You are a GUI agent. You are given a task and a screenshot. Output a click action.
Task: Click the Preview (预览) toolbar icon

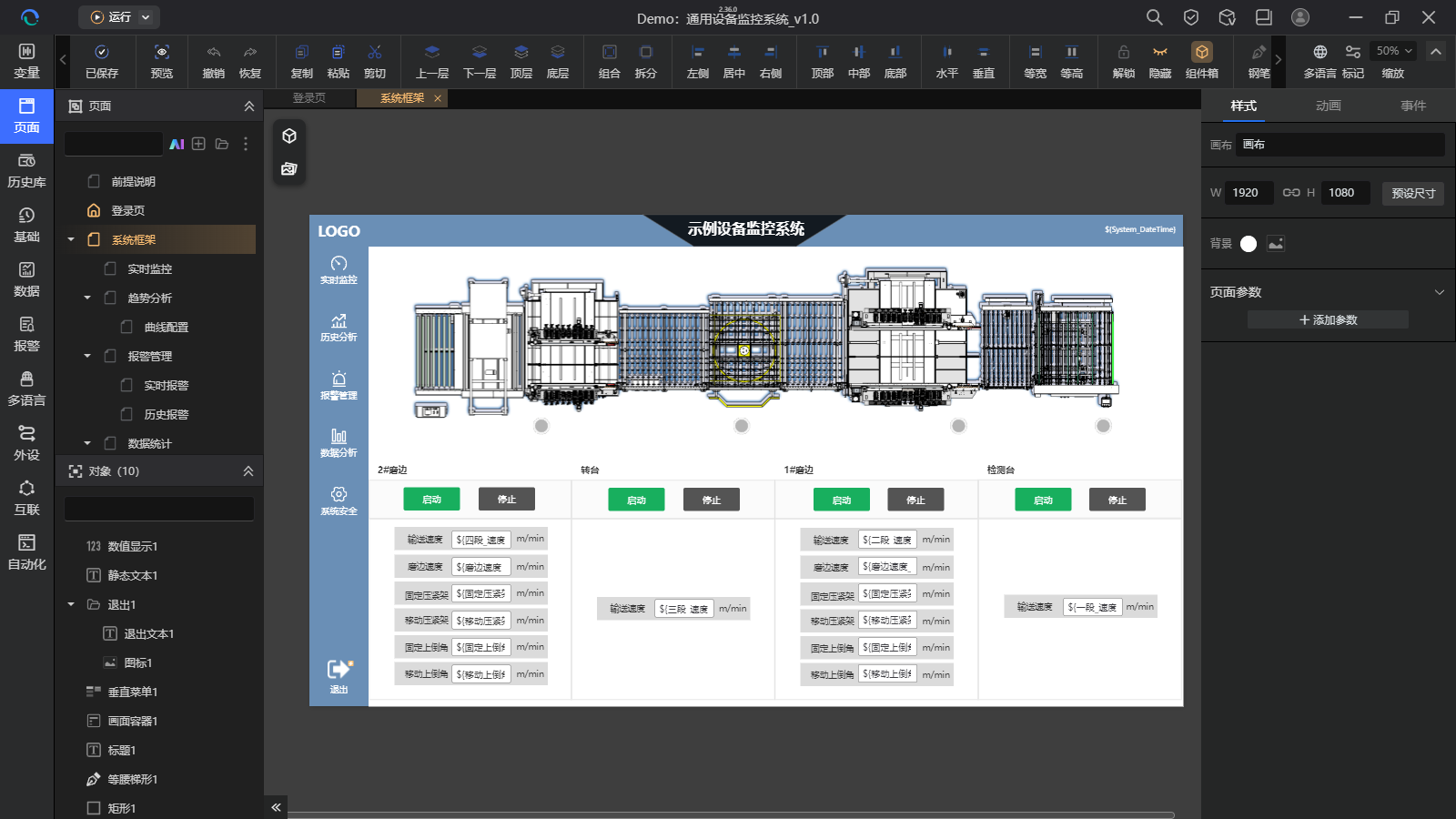tap(161, 61)
